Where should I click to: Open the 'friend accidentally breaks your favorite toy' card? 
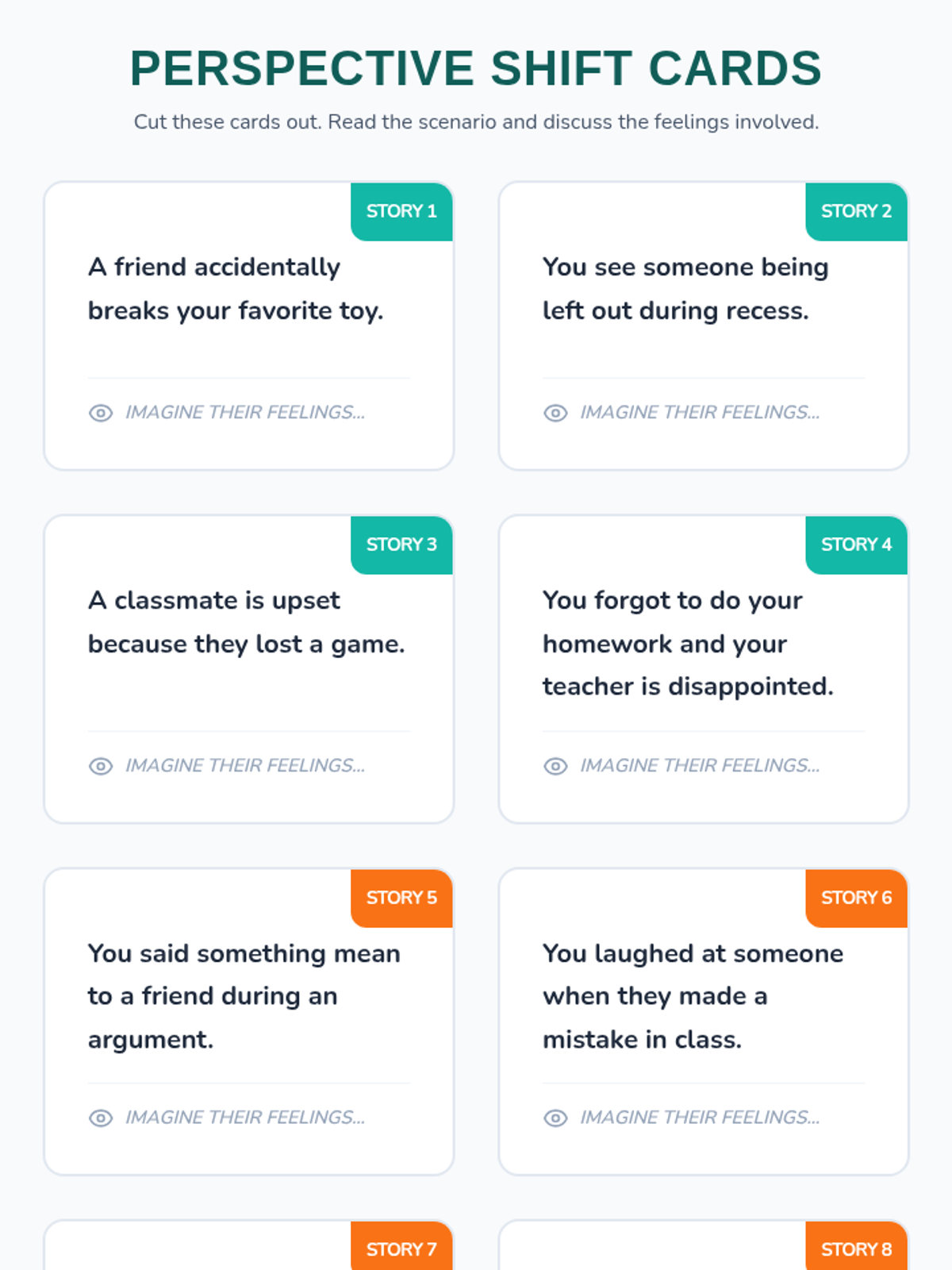pyautogui.click(x=249, y=325)
